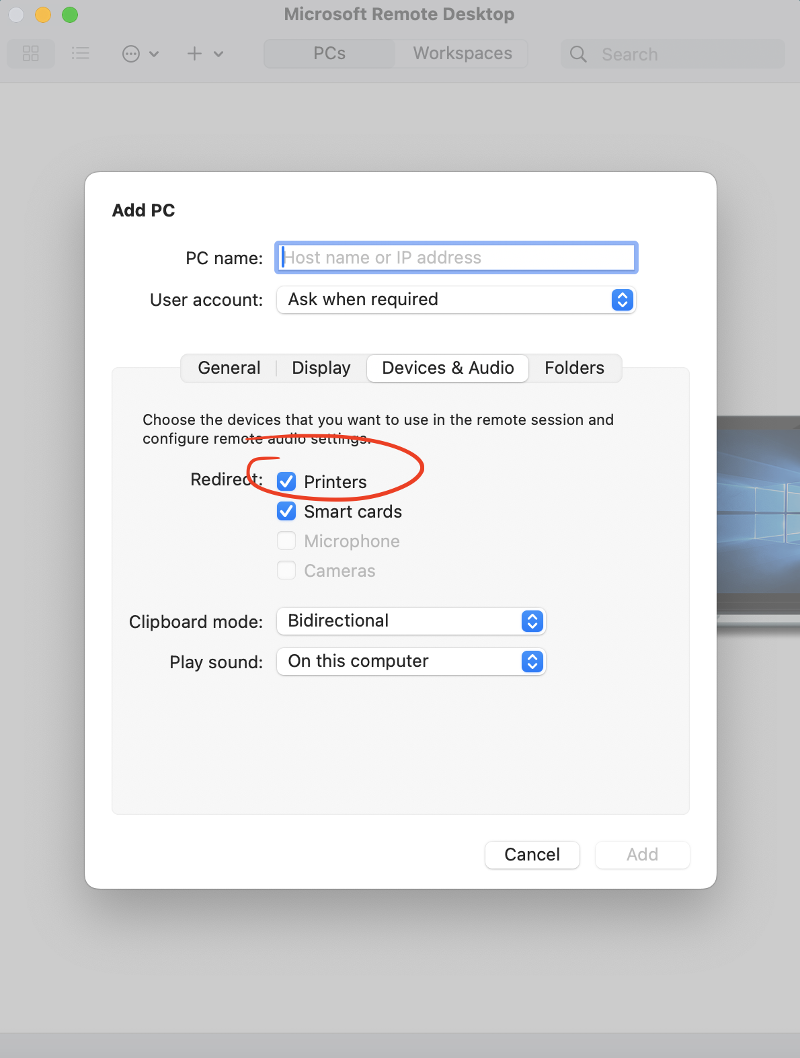
Task: Click the yellow minimize window button
Action: pos(43,14)
